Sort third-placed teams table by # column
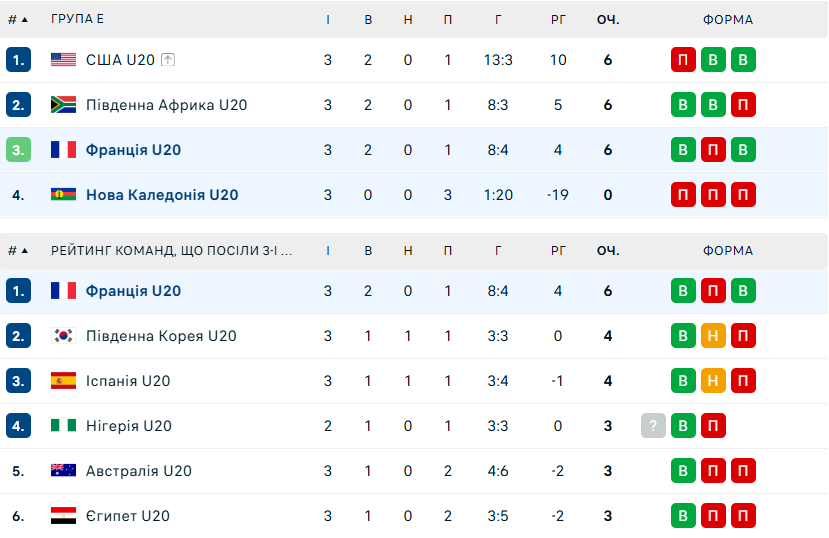 click(x=18, y=251)
